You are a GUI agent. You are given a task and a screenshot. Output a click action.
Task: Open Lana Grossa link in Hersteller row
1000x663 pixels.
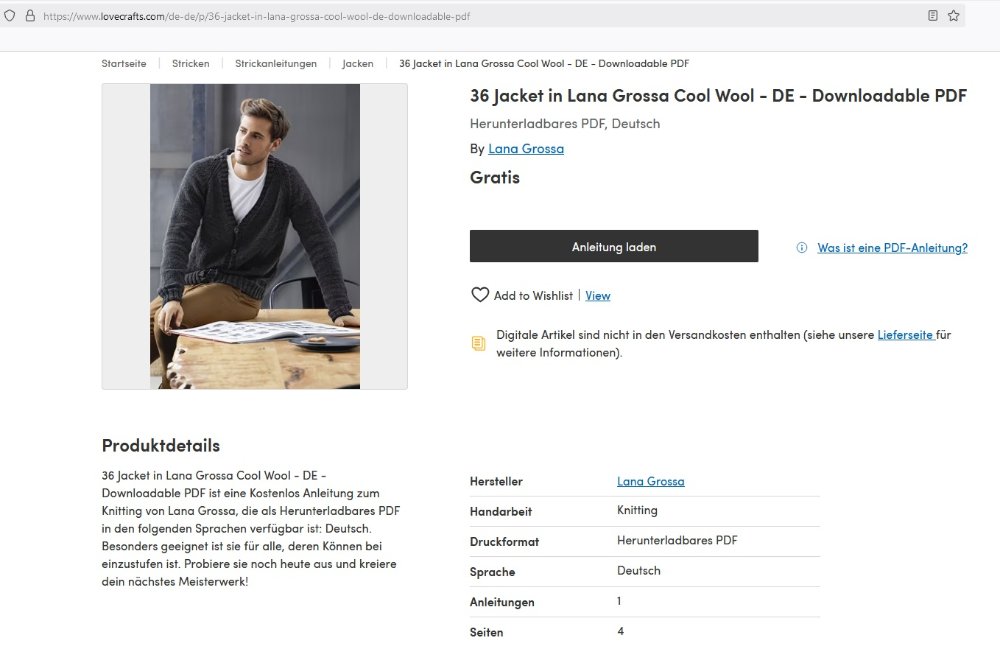click(651, 481)
